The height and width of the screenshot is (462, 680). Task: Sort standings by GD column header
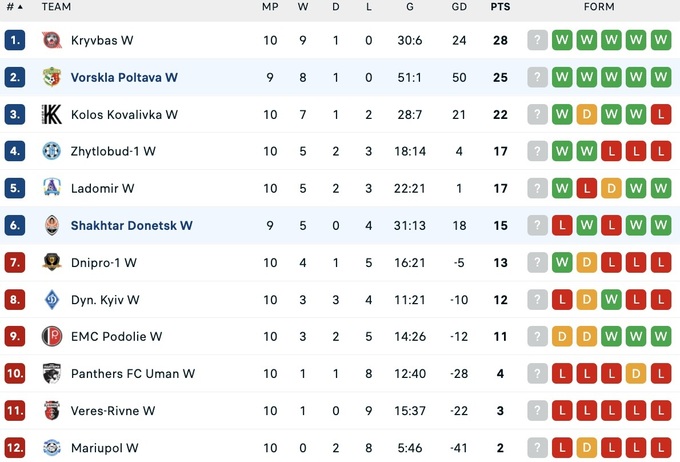(x=459, y=7)
